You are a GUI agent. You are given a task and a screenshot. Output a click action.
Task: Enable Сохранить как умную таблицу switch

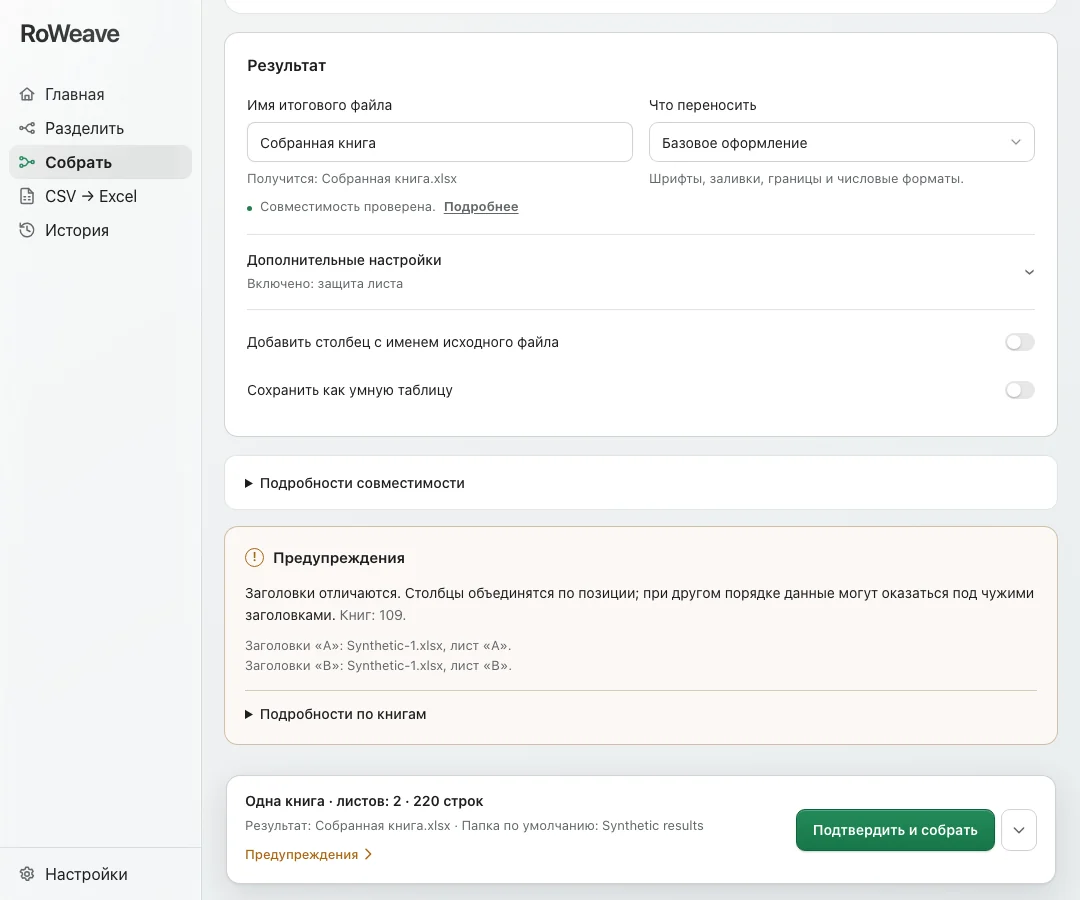tap(1019, 390)
